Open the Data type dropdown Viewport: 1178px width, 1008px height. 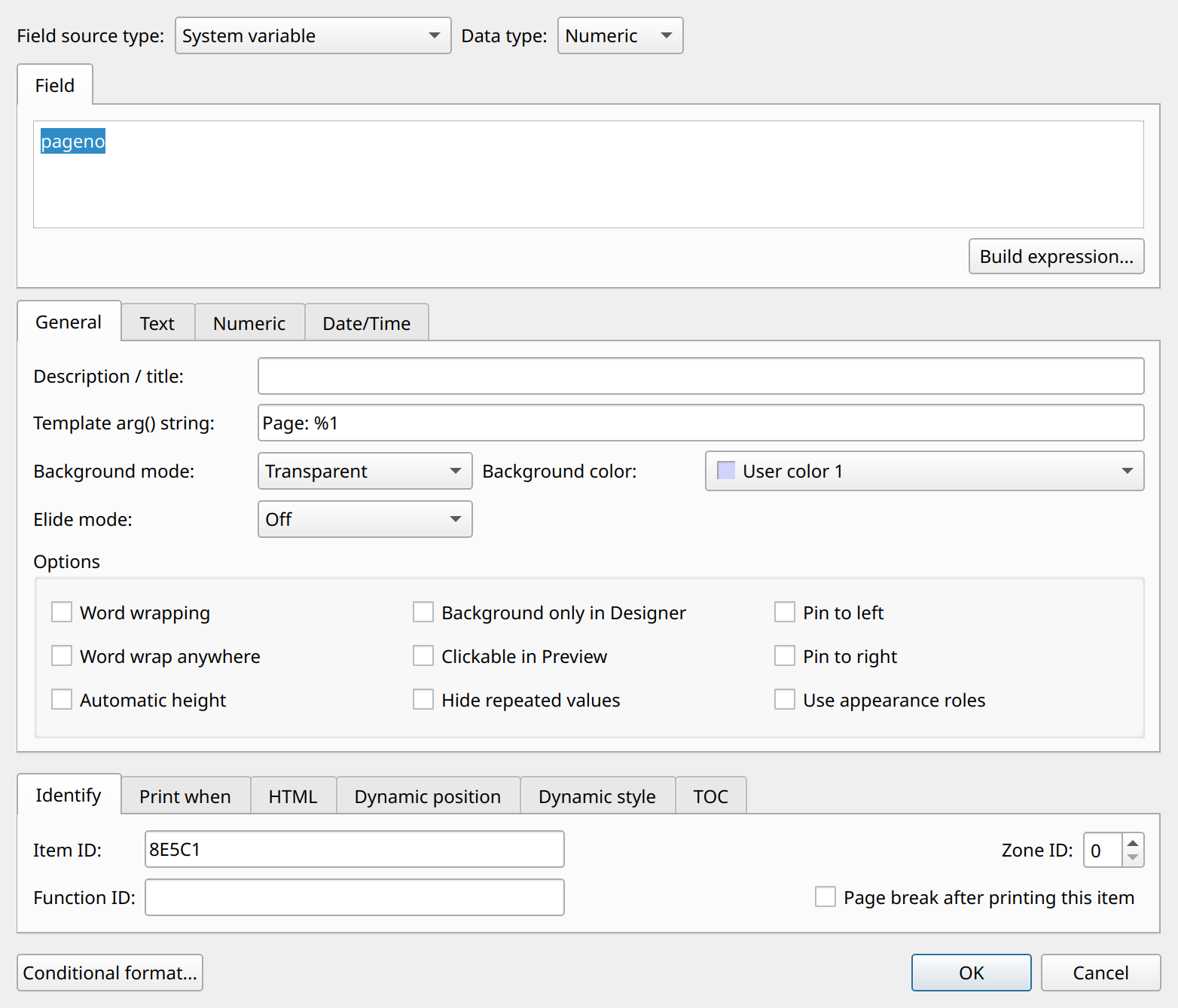click(x=620, y=35)
